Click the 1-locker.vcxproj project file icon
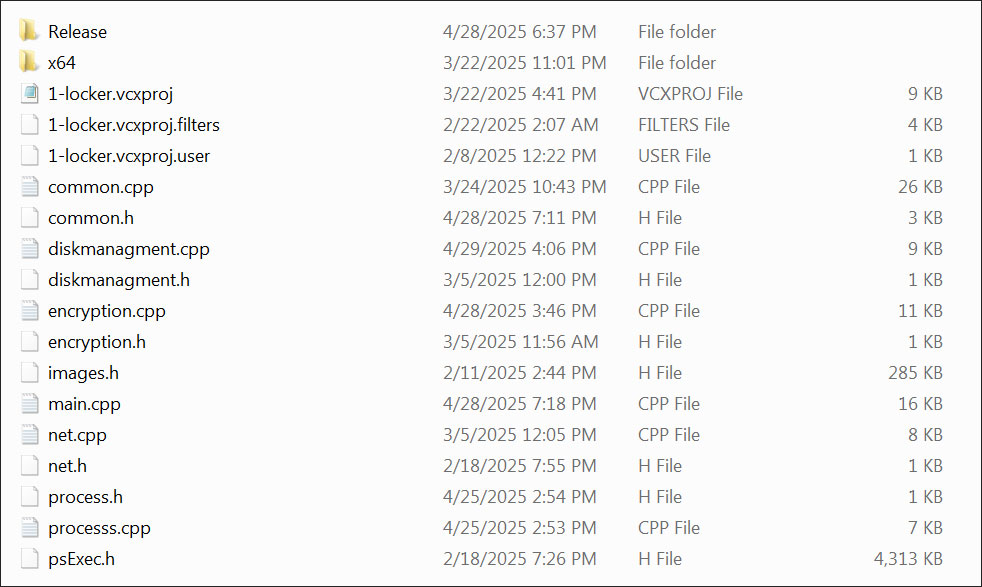 click(29, 94)
